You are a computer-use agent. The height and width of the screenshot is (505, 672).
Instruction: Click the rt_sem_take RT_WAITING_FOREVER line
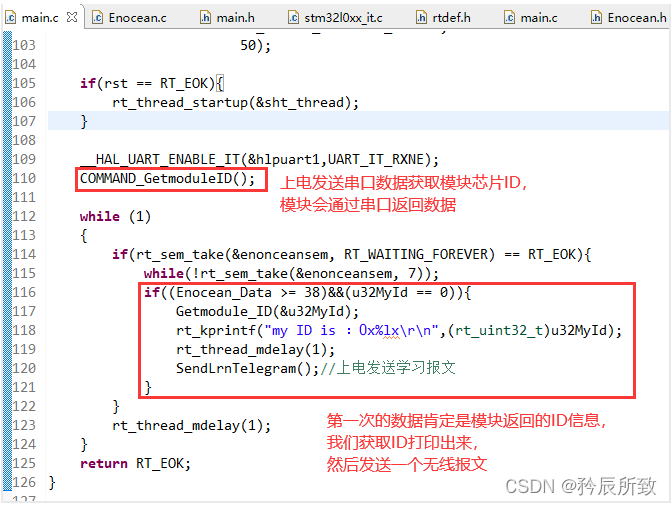[351, 254]
